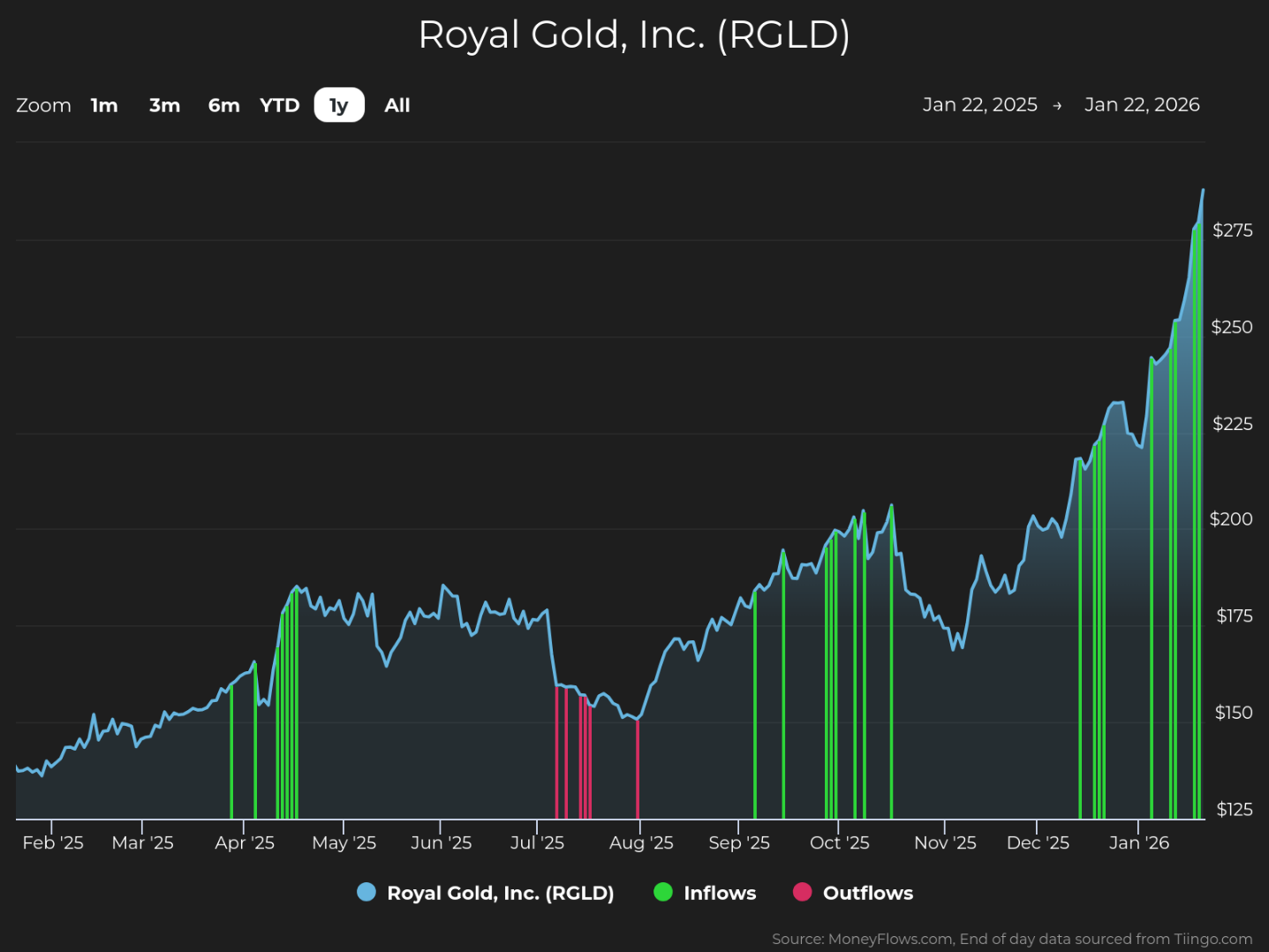
Task: Toggle Royal Gold, Inc. (RGLD) legend series
Action: 486,893
